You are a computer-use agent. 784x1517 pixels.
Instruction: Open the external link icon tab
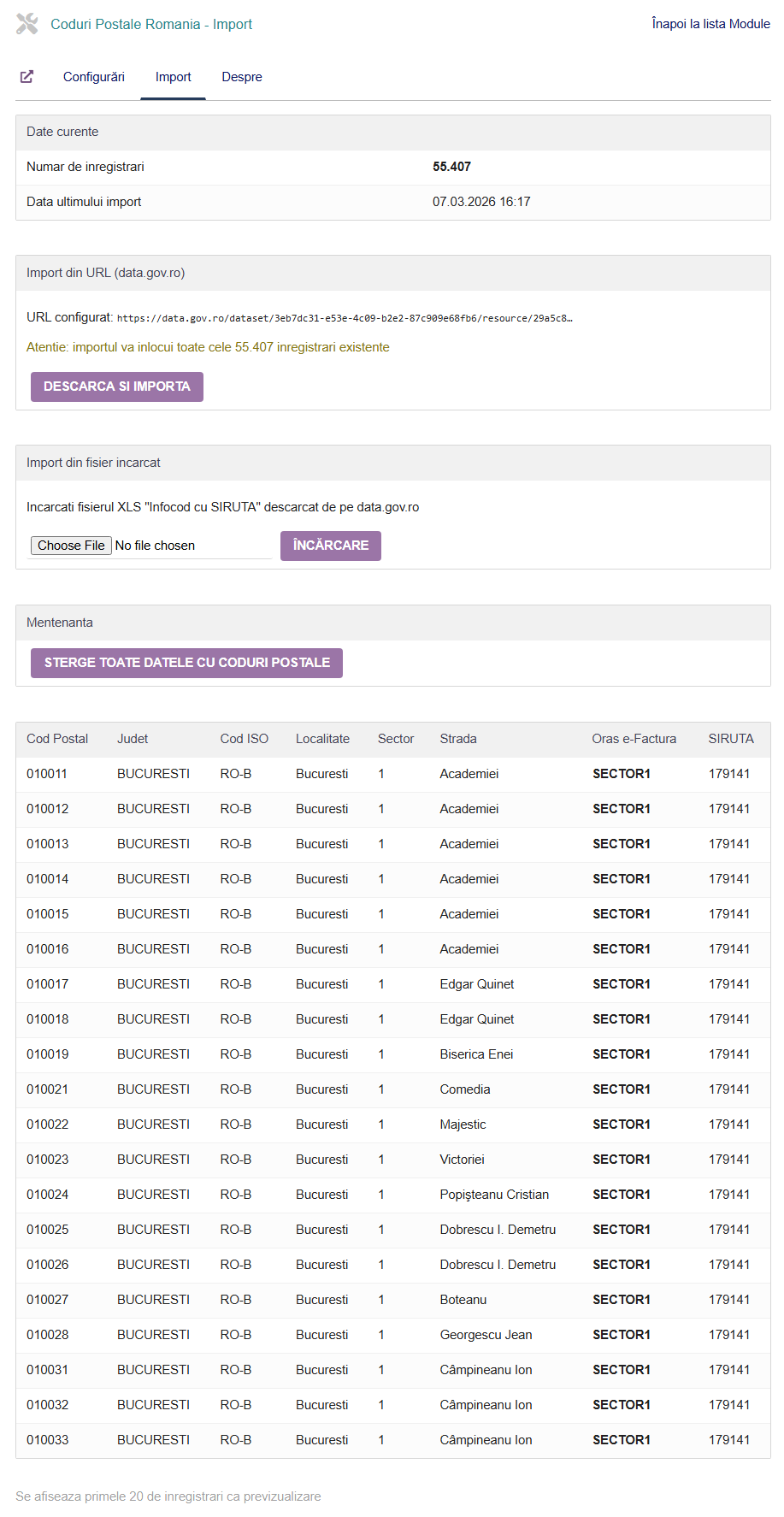(x=27, y=77)
